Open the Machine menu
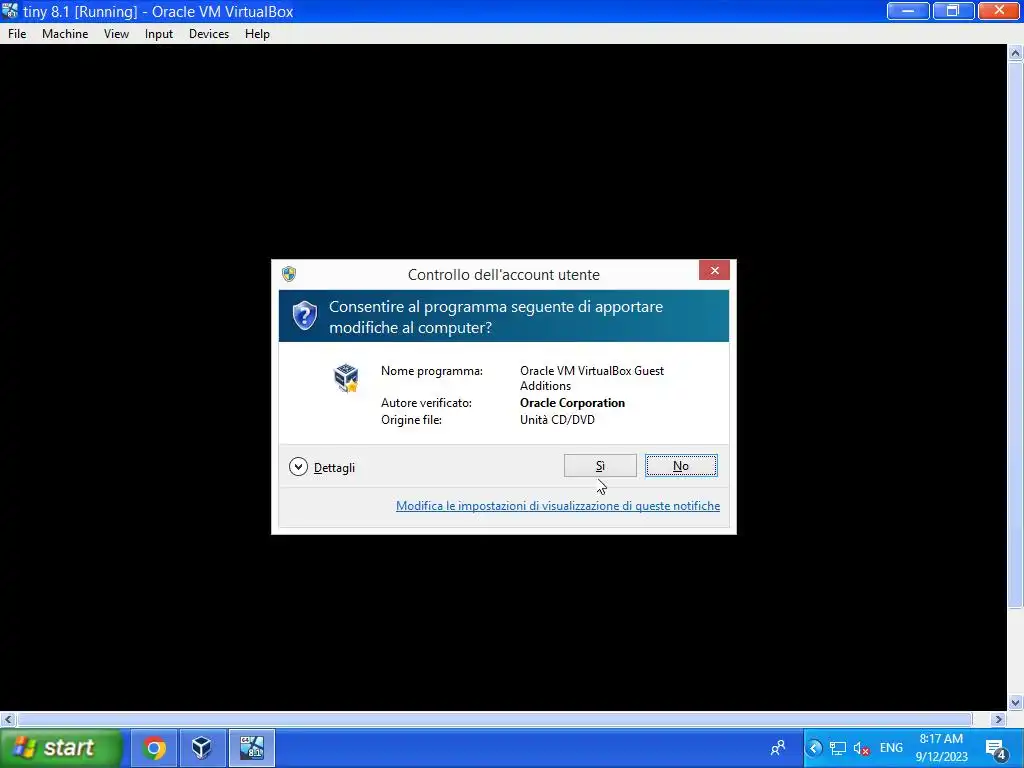 (x=65, y=33)
